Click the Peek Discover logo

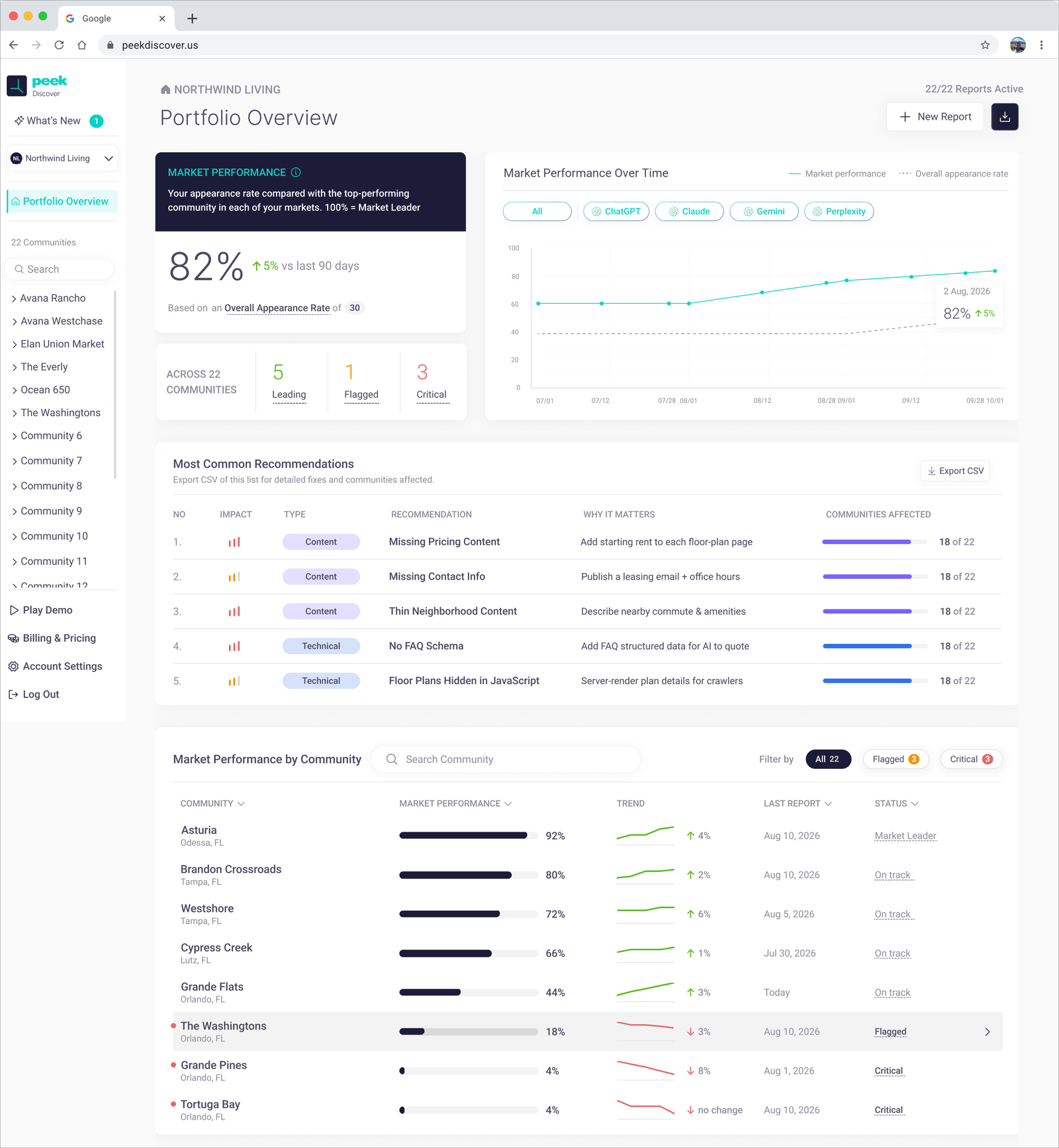click(37, 85)
